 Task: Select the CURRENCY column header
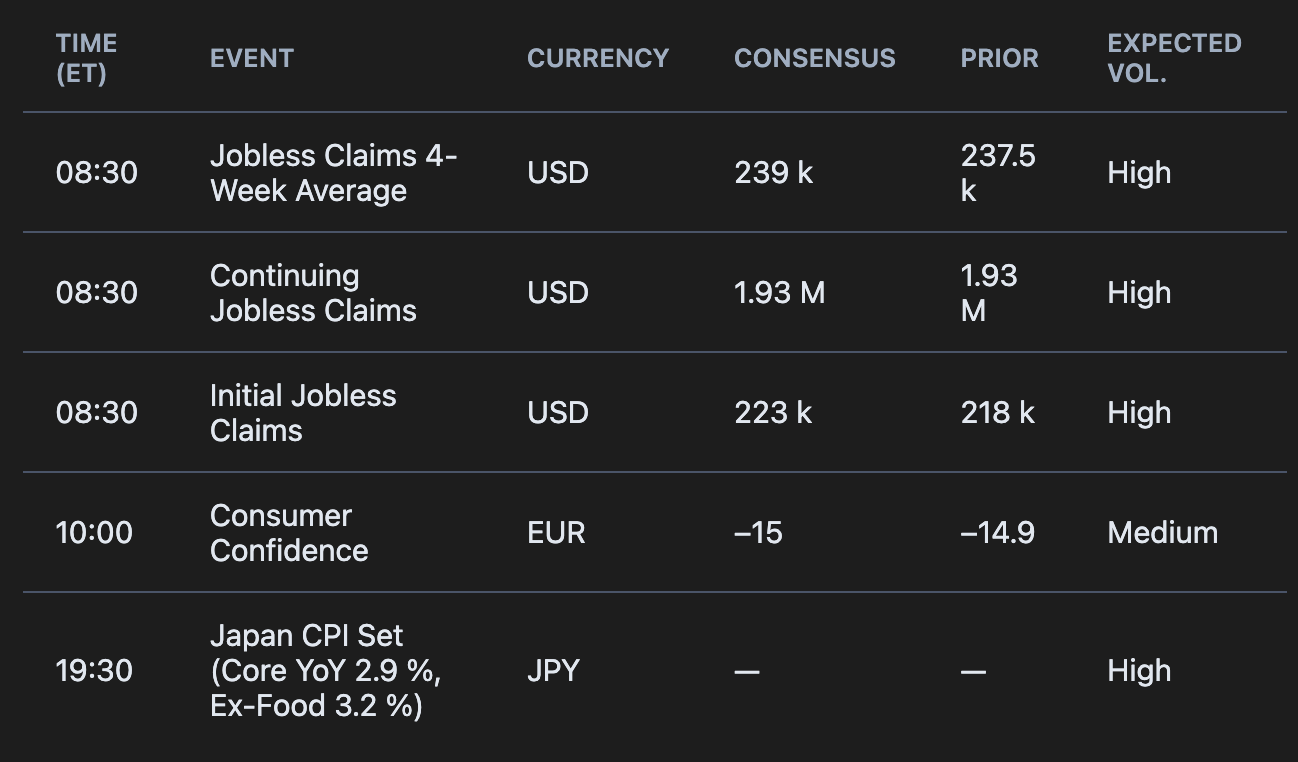coord(598,58)
